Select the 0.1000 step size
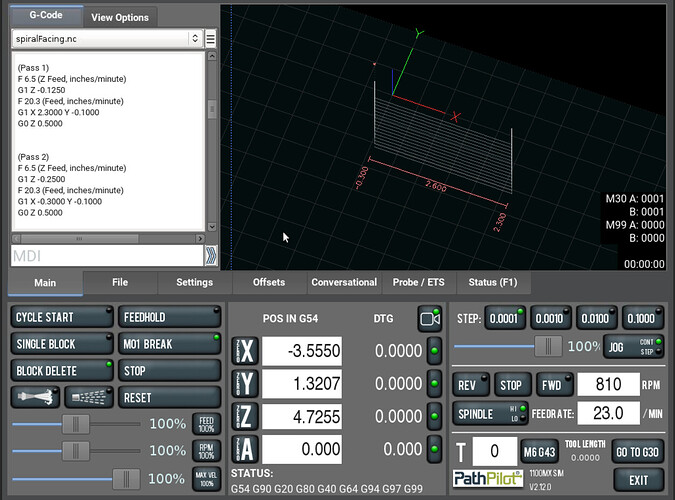The height and width of the screenshot is (500, 675). (642, 318)
